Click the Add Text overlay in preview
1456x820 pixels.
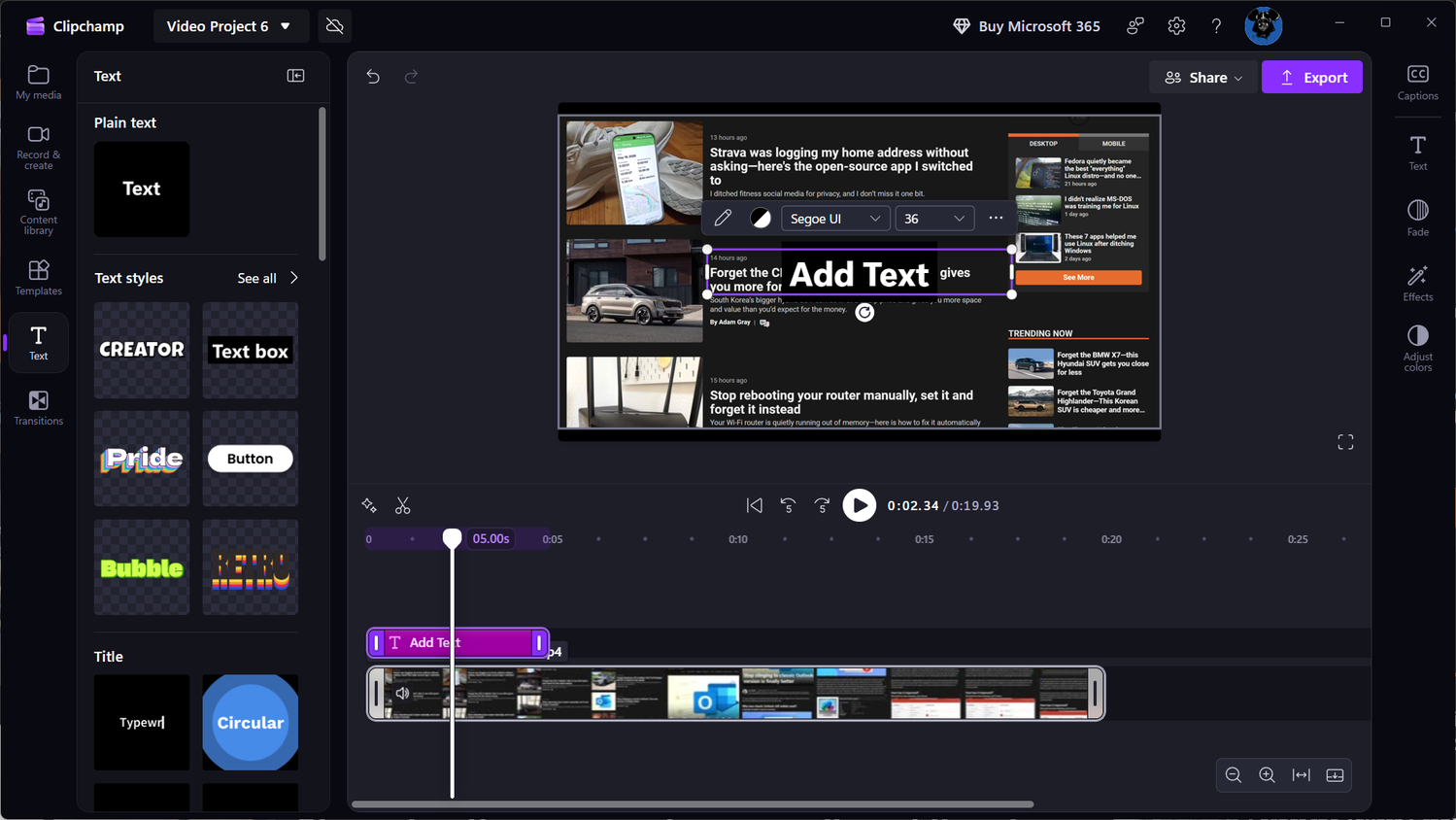point(860,274)
